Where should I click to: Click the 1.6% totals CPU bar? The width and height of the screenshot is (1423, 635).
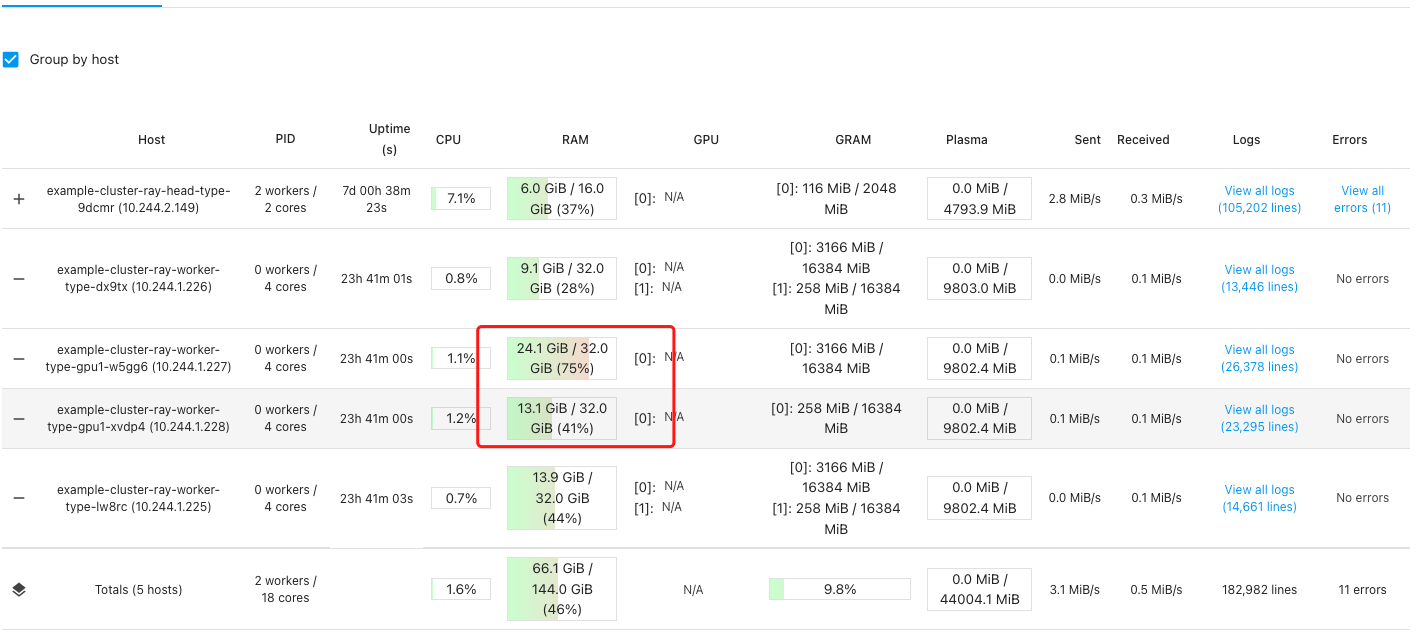[x=461, y=589]
